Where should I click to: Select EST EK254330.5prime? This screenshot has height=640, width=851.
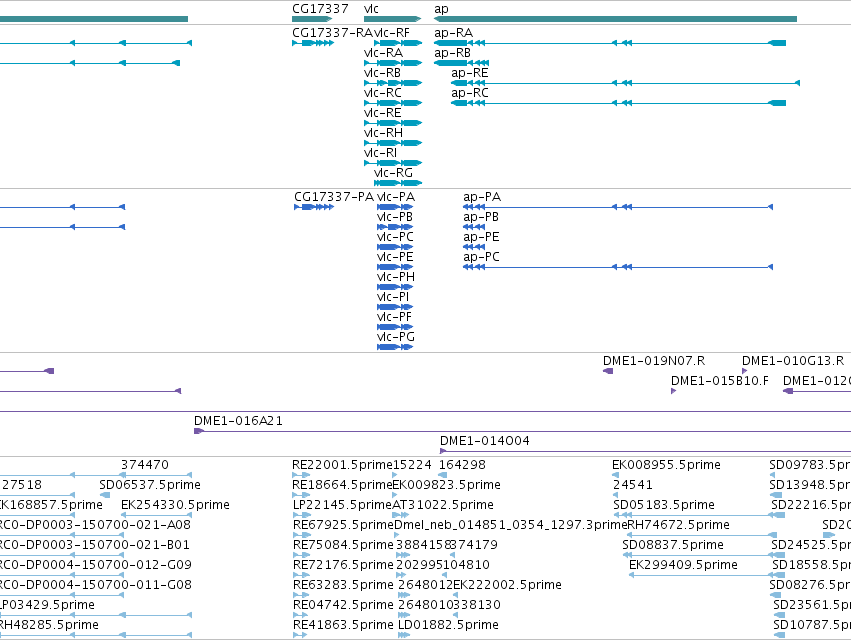coord(175,505)
